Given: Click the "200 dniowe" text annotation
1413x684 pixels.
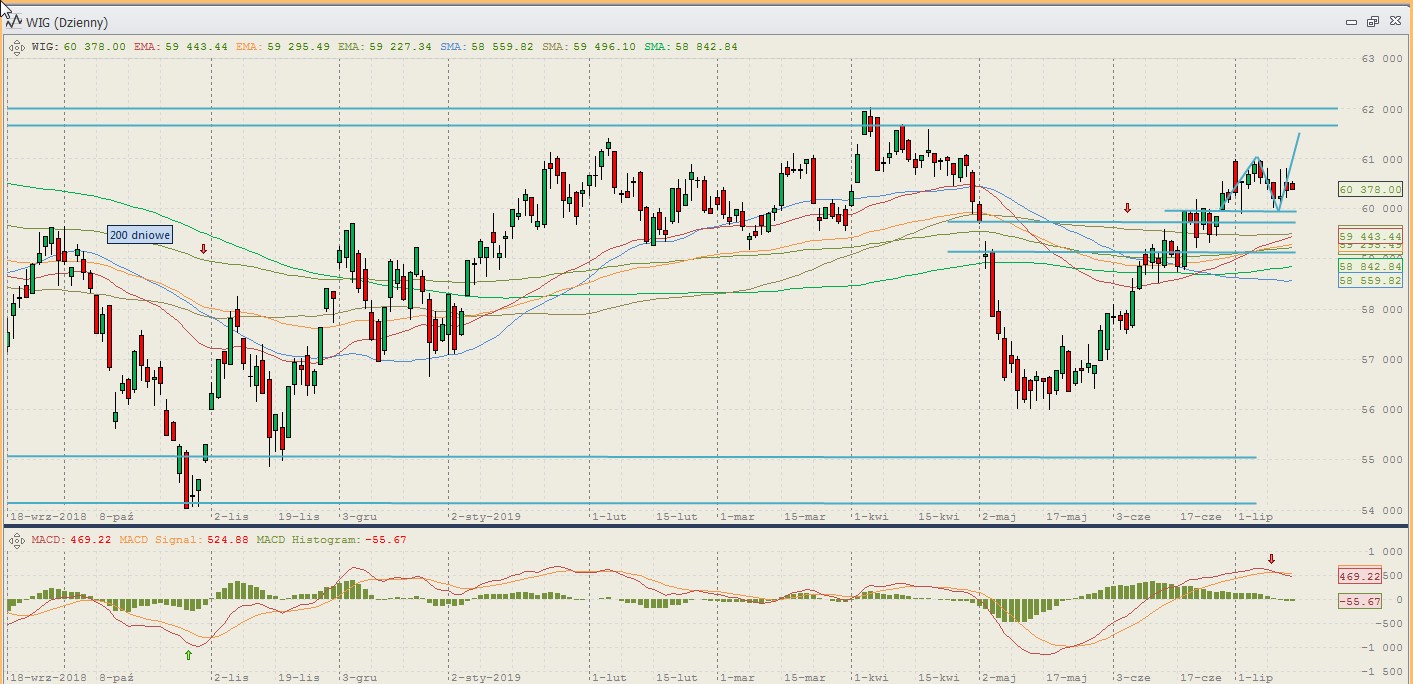Looking at the screenshot, I should pyautogui.click(x=140, y=235).
